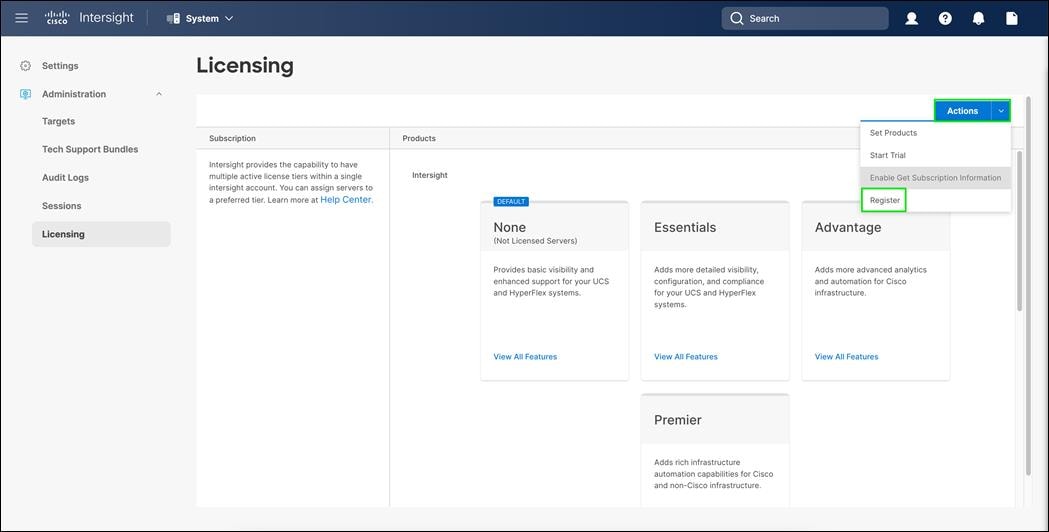
Task: Select the None license tier card
Action: pyautogui.click(x=555, y=290)
